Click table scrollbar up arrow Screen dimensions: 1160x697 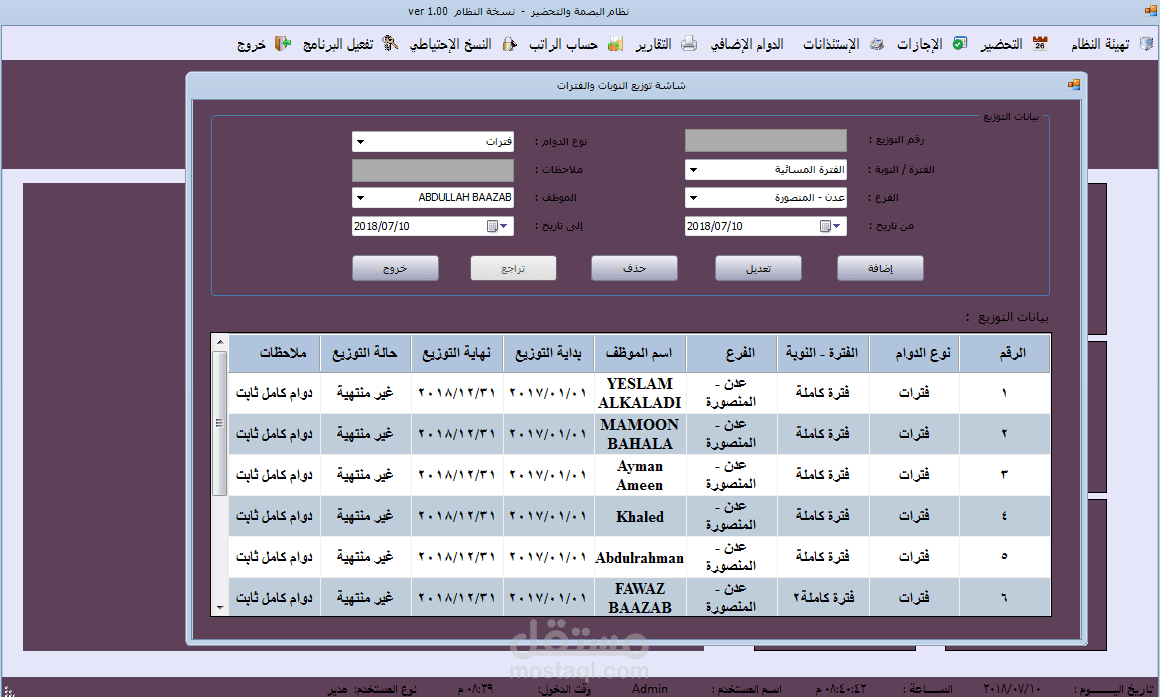tap(220, 342)
